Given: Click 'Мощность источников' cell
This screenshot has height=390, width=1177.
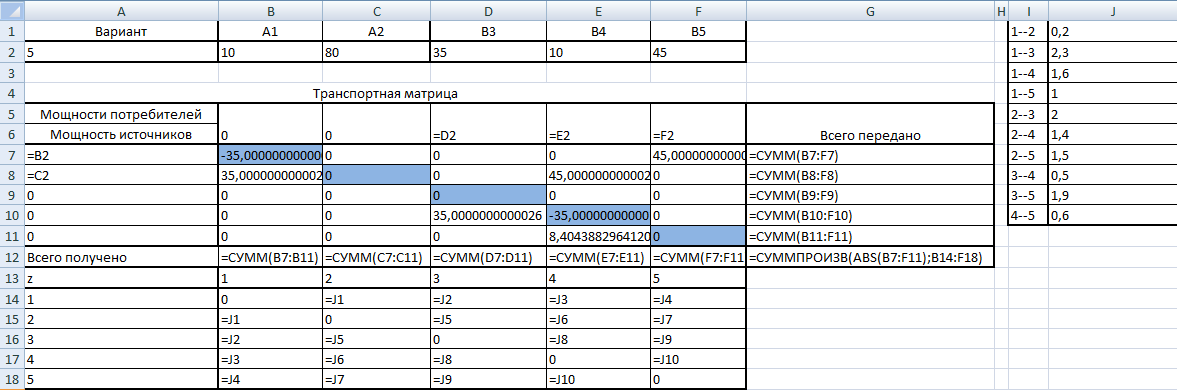Looking at the screenshot, I should (x=122, y=135).
